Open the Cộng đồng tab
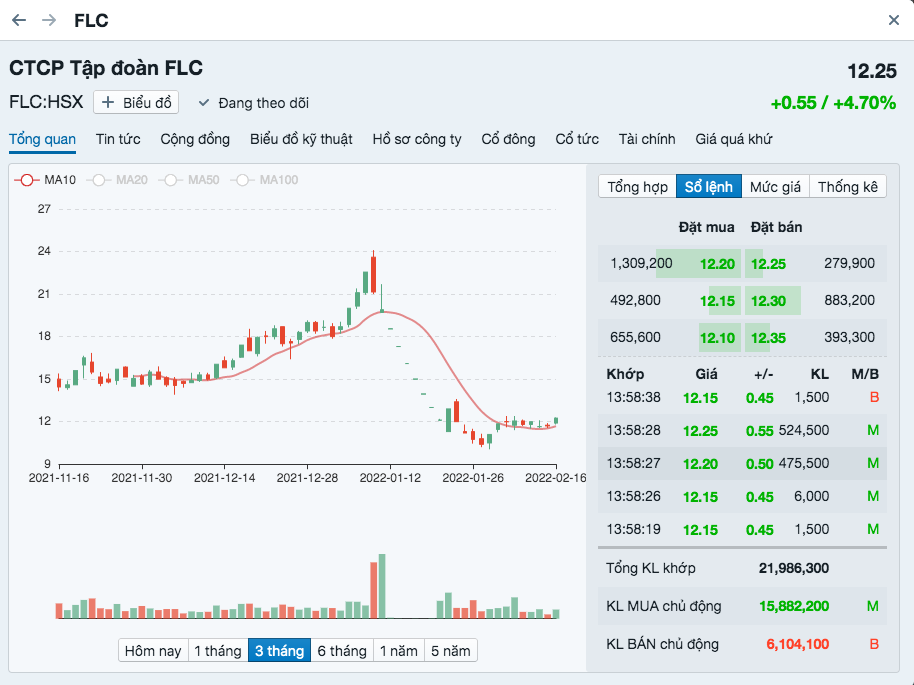This screenshot has height=685, width=914. point(195,139)
